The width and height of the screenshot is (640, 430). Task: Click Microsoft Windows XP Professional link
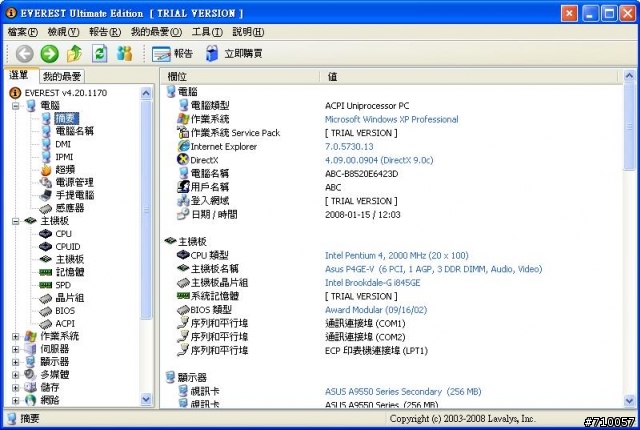391,119
